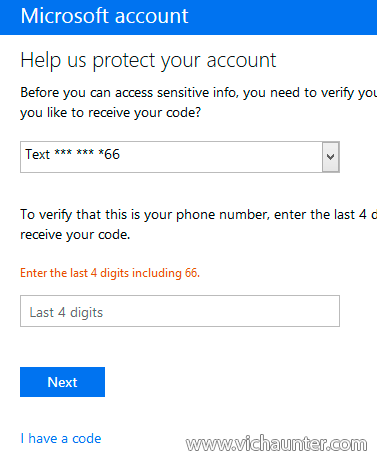Expand the phone number dropdown arrow
Image resolution: width=377 pixels, height=454 pixels.
(331, 157)
